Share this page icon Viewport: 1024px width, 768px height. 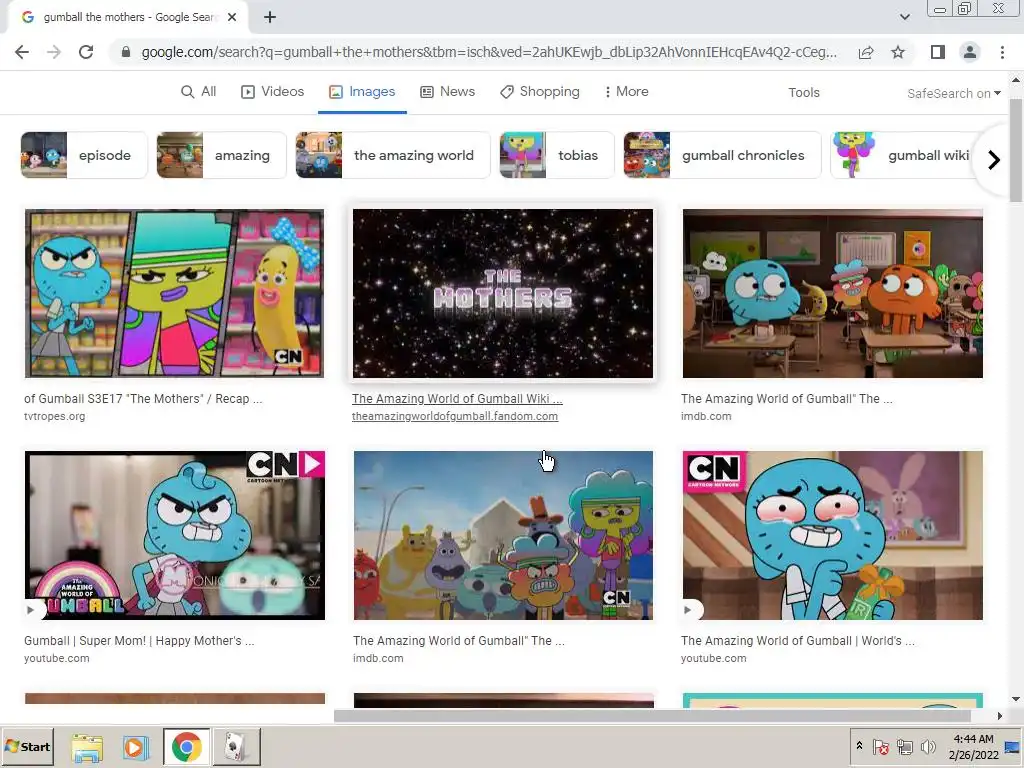point(866,52)
